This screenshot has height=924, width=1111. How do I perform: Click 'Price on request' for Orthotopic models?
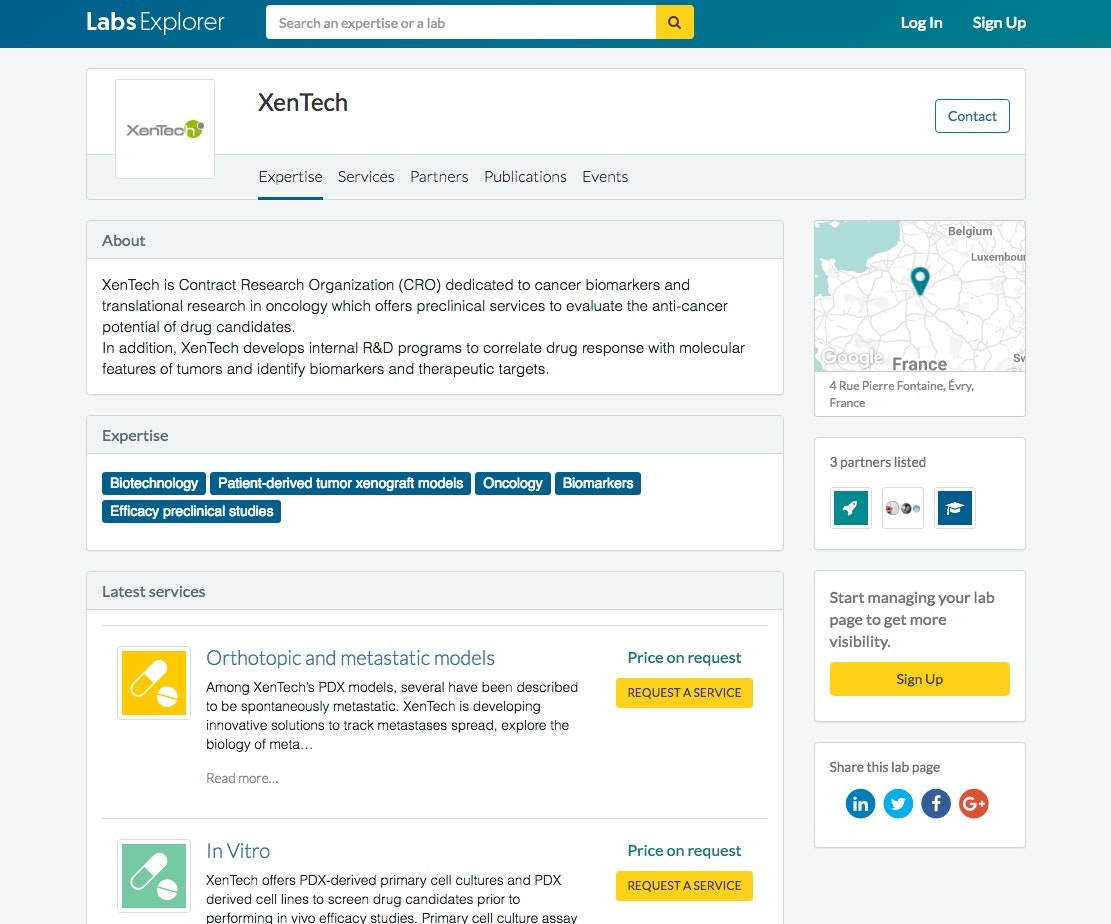tap(684, 658)
